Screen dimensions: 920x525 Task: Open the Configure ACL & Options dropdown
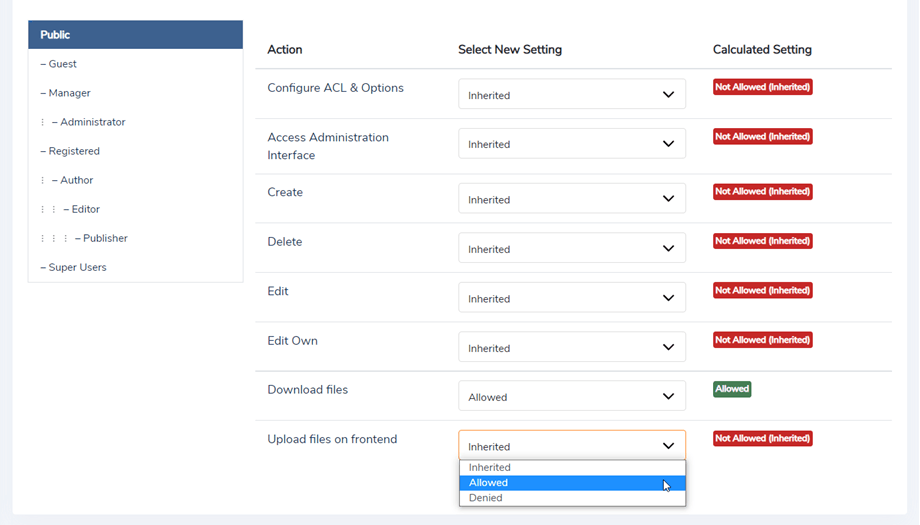pyautogui.click(x=571, y=95)
